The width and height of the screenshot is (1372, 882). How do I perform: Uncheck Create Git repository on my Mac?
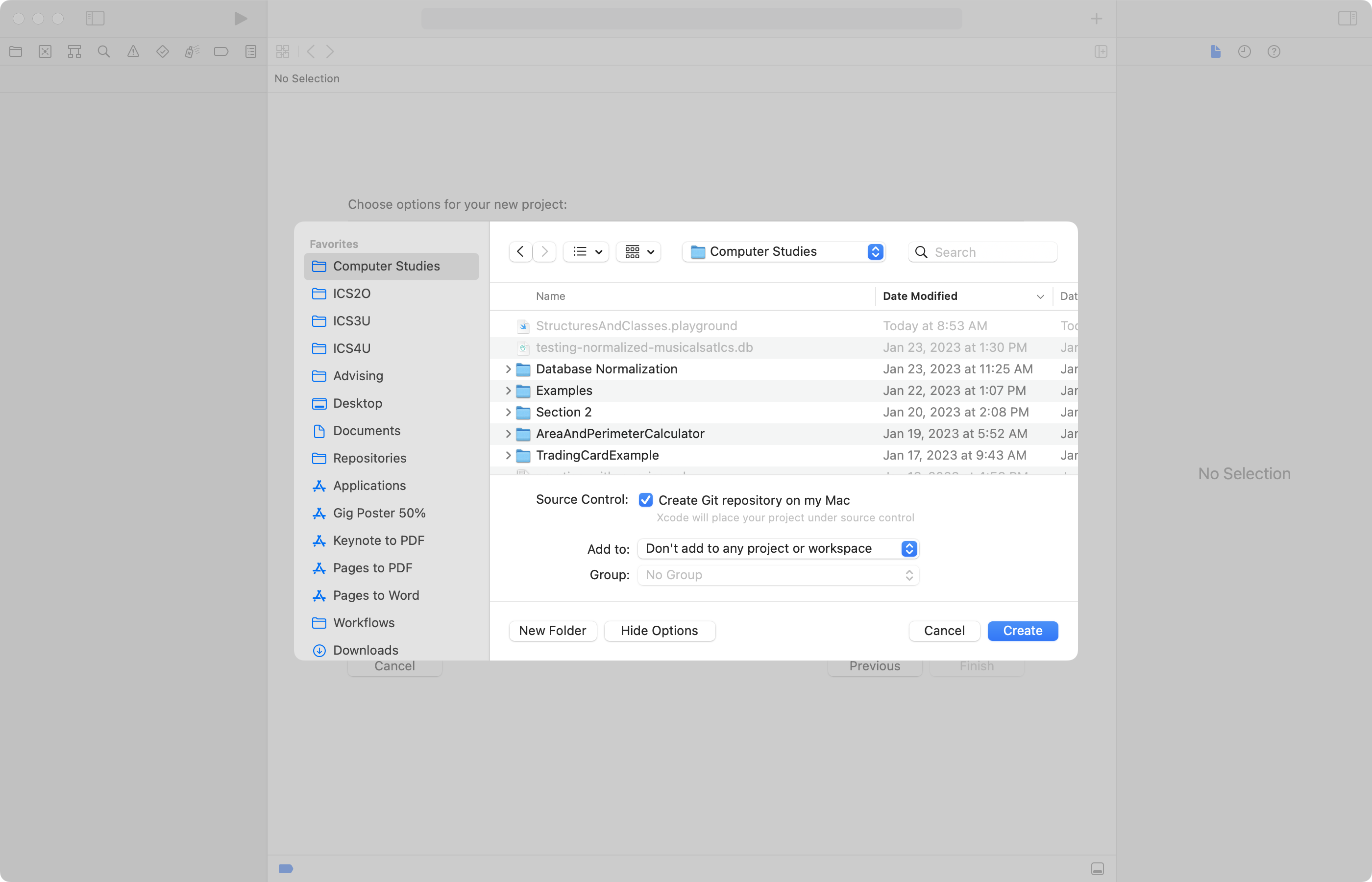(x=646, y=499)
